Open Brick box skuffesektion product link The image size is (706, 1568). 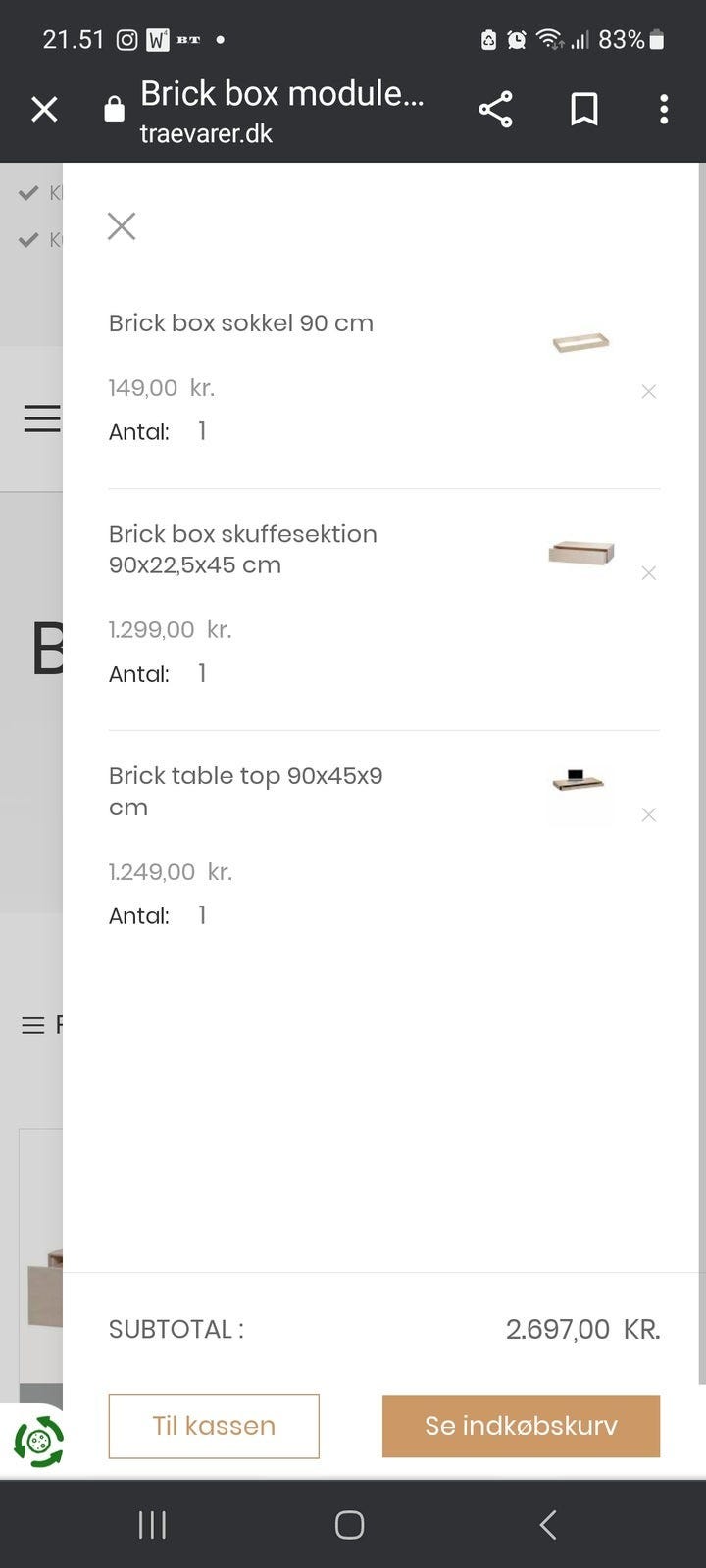[242, 549]
